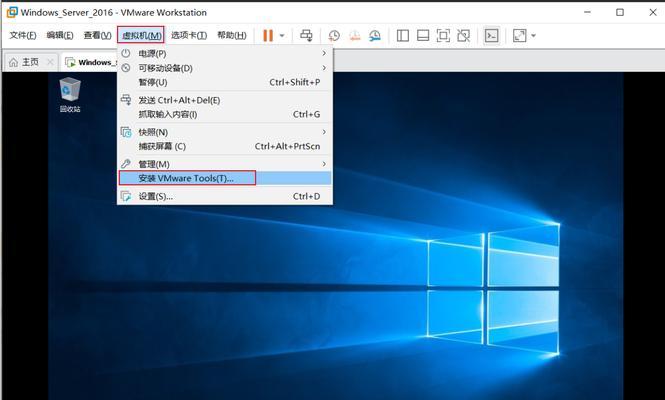Viewport: 665px width, 400px height.
Task: Close the 主页 tab
Action: [50, 62]
